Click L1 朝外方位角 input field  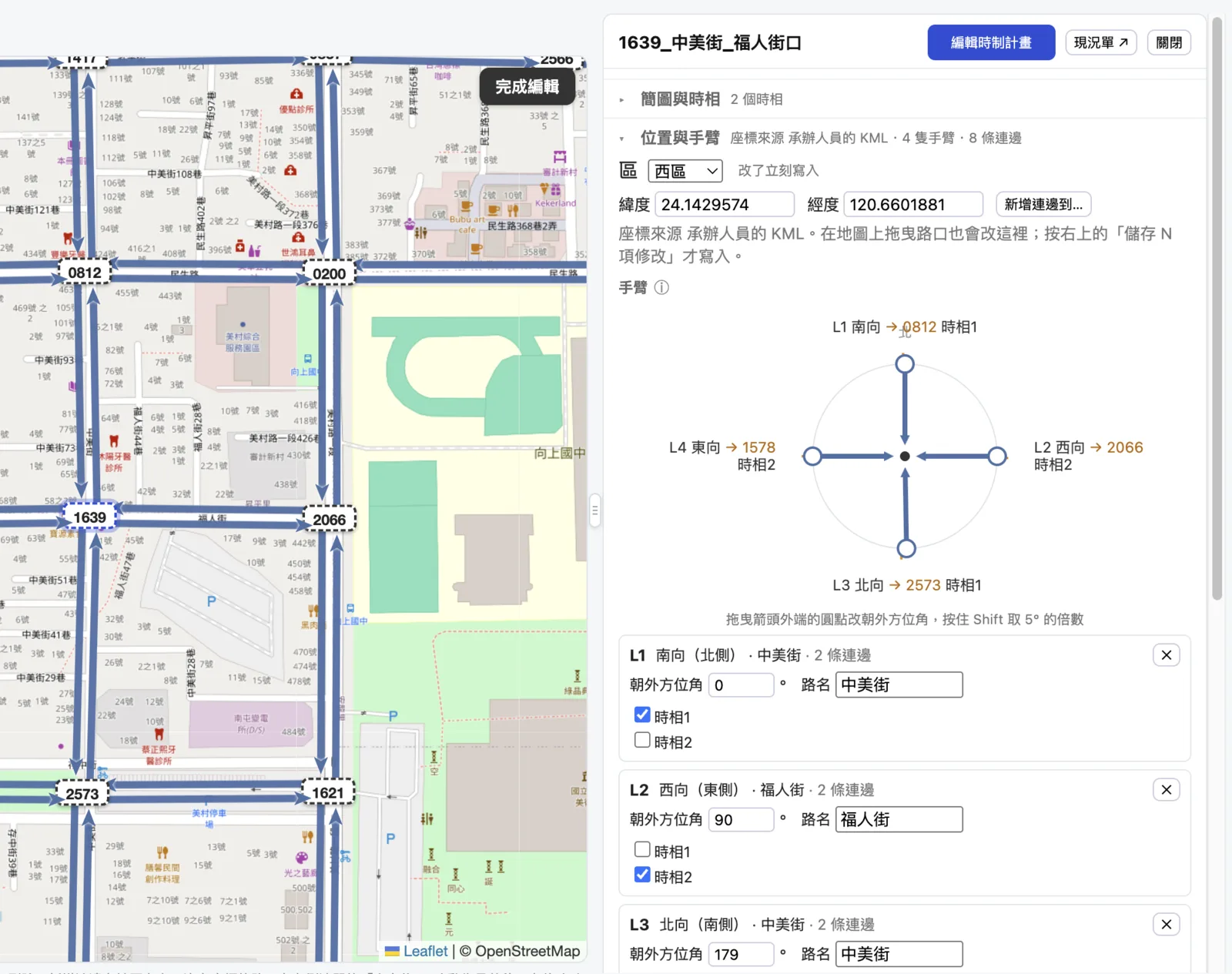741,684
